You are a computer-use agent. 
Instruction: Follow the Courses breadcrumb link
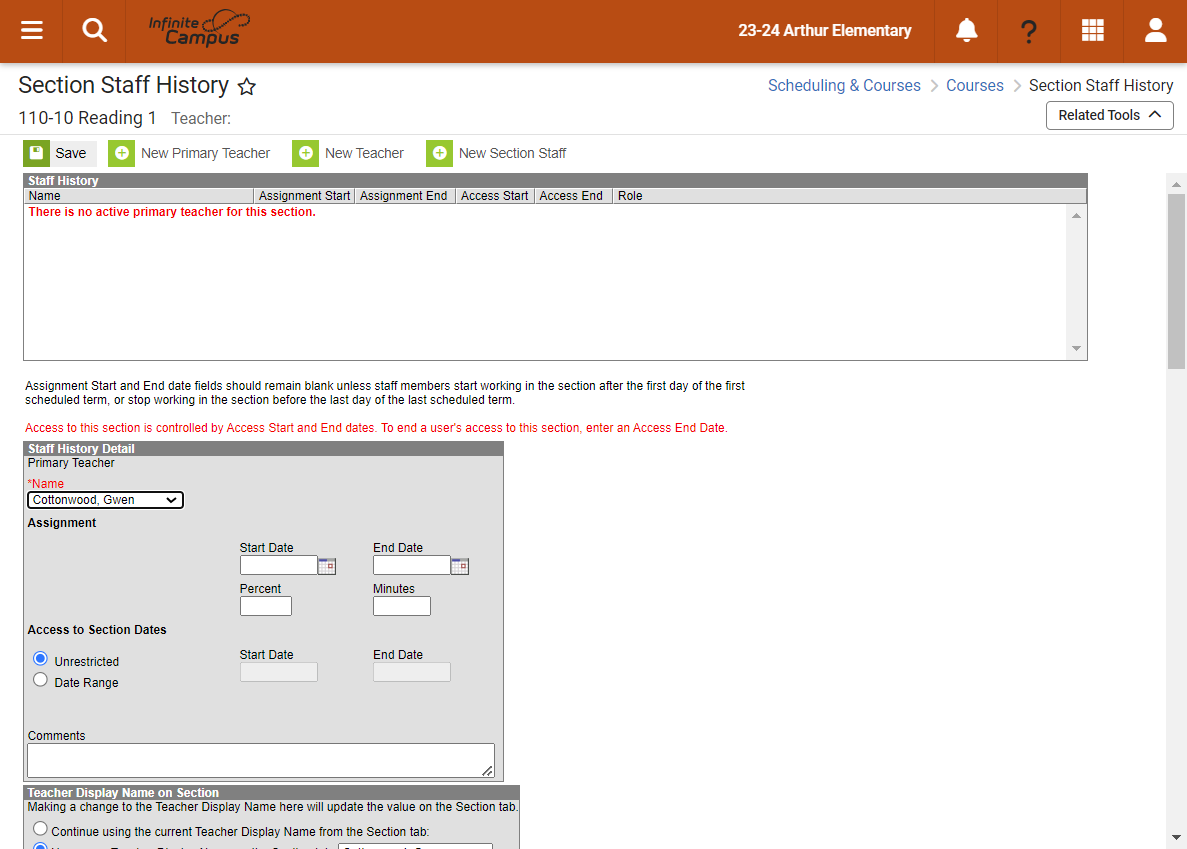point(974,86)
